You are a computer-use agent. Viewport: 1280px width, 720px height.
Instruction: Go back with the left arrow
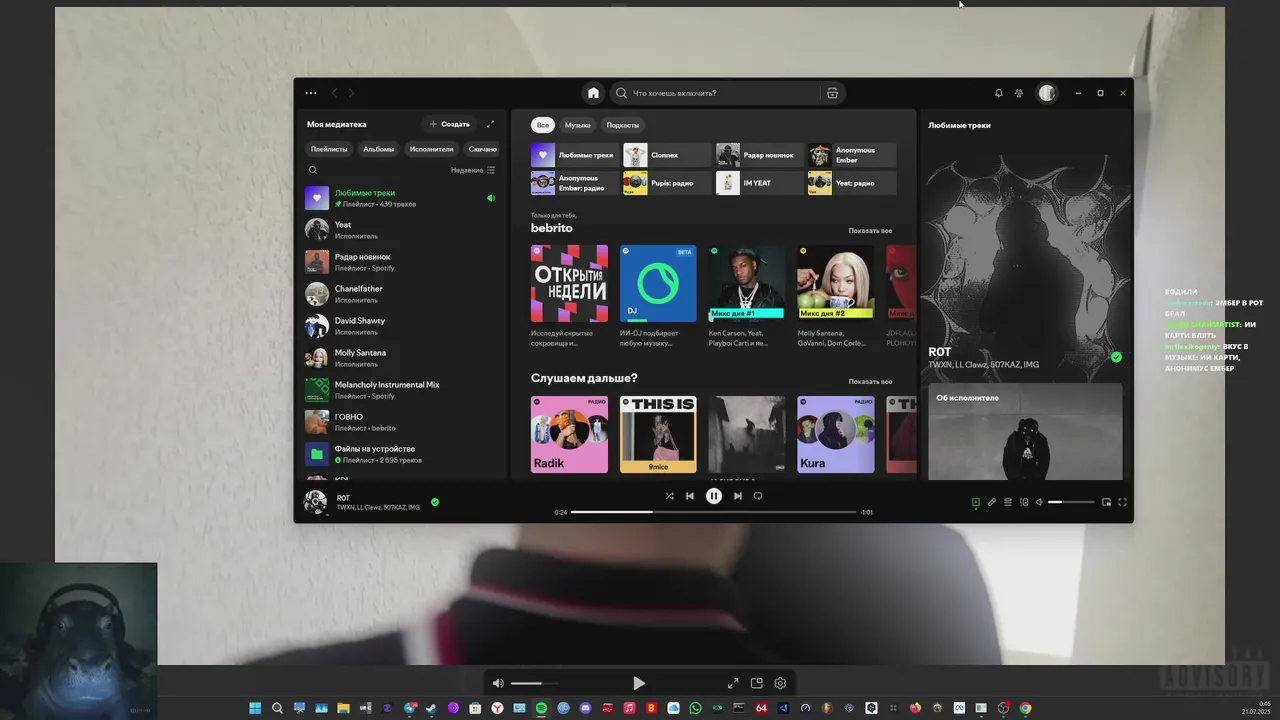coord(334,93)
